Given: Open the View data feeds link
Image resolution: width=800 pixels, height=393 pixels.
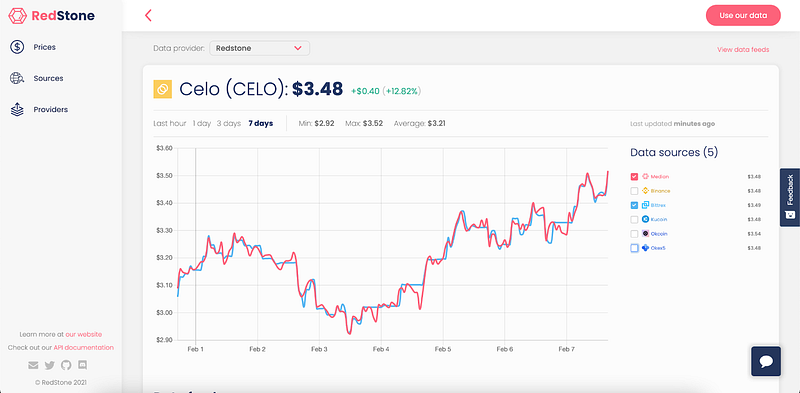Looking at the screenshot, I should tap(743, 50).
